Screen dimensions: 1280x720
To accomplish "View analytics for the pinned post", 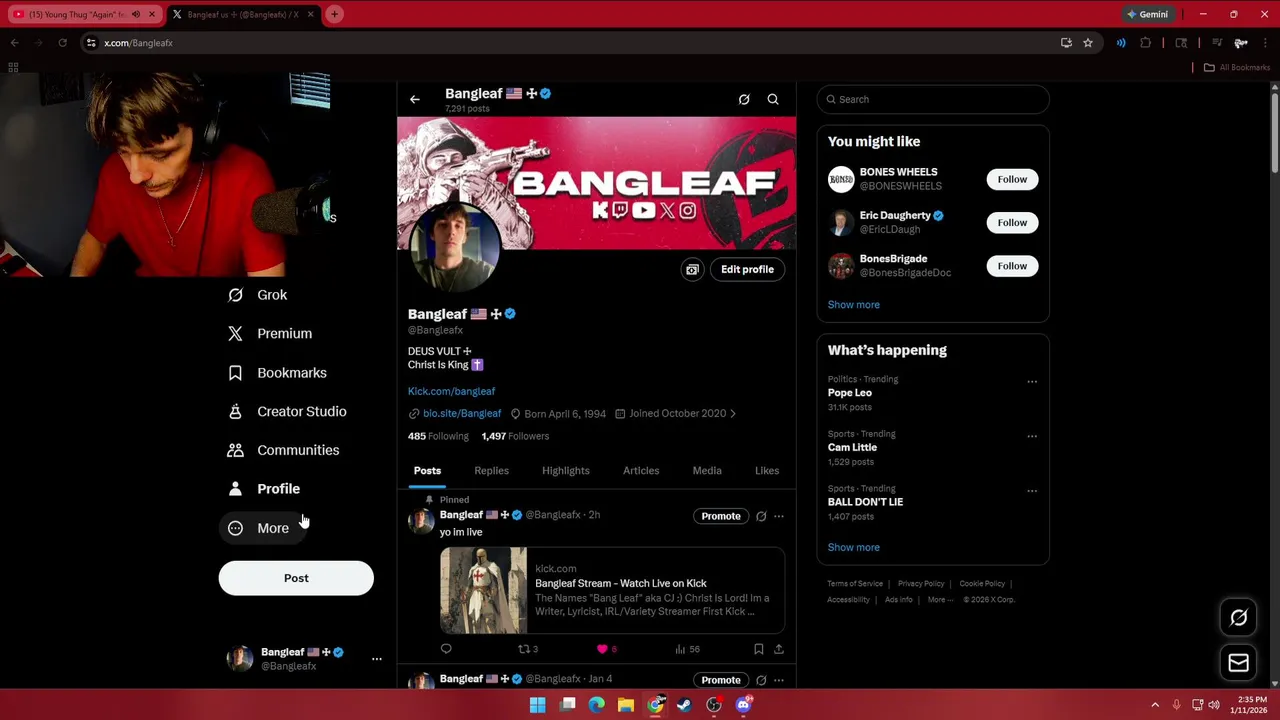I will click(x=687, y=650).
